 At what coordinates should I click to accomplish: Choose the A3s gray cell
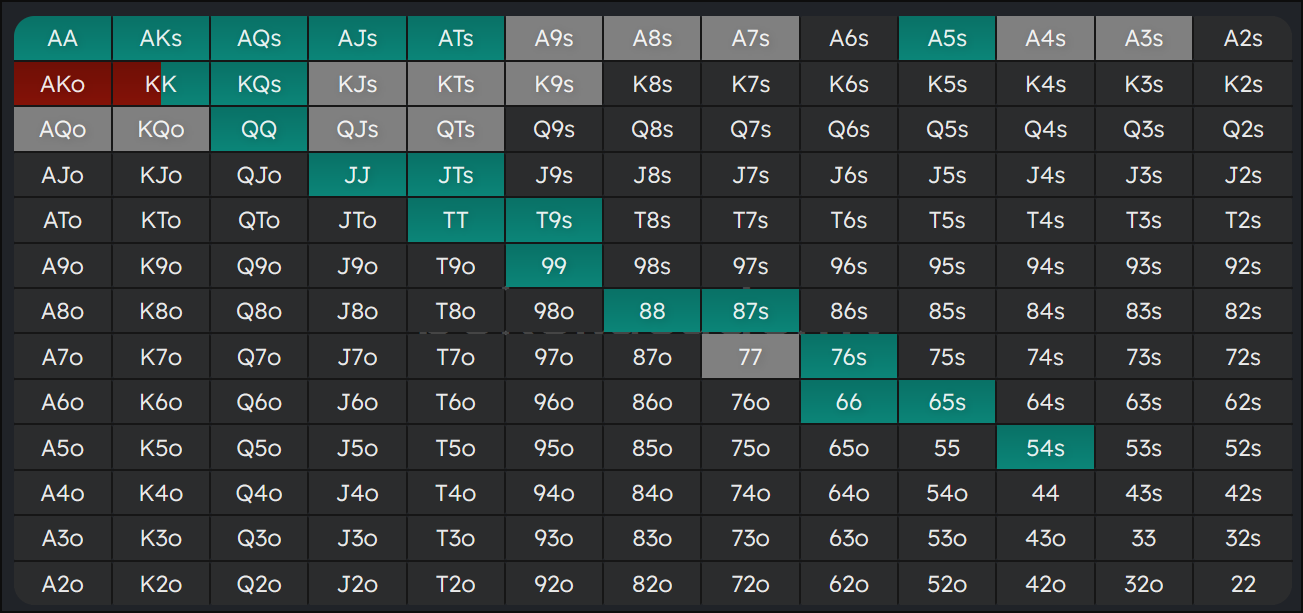[1143, 39]
